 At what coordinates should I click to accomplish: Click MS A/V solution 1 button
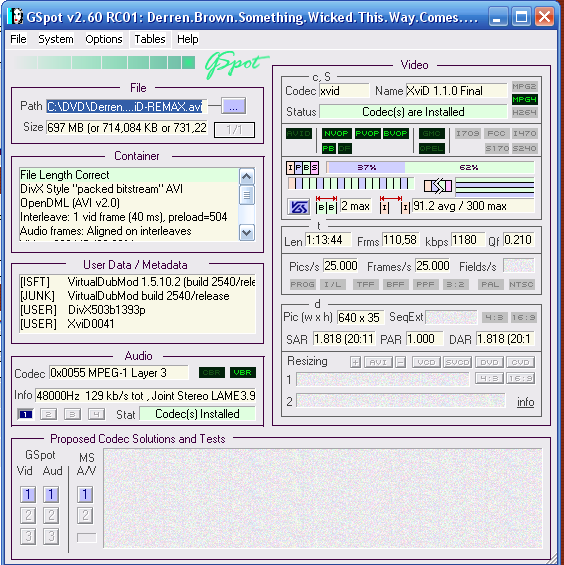(x=85, y=494)
